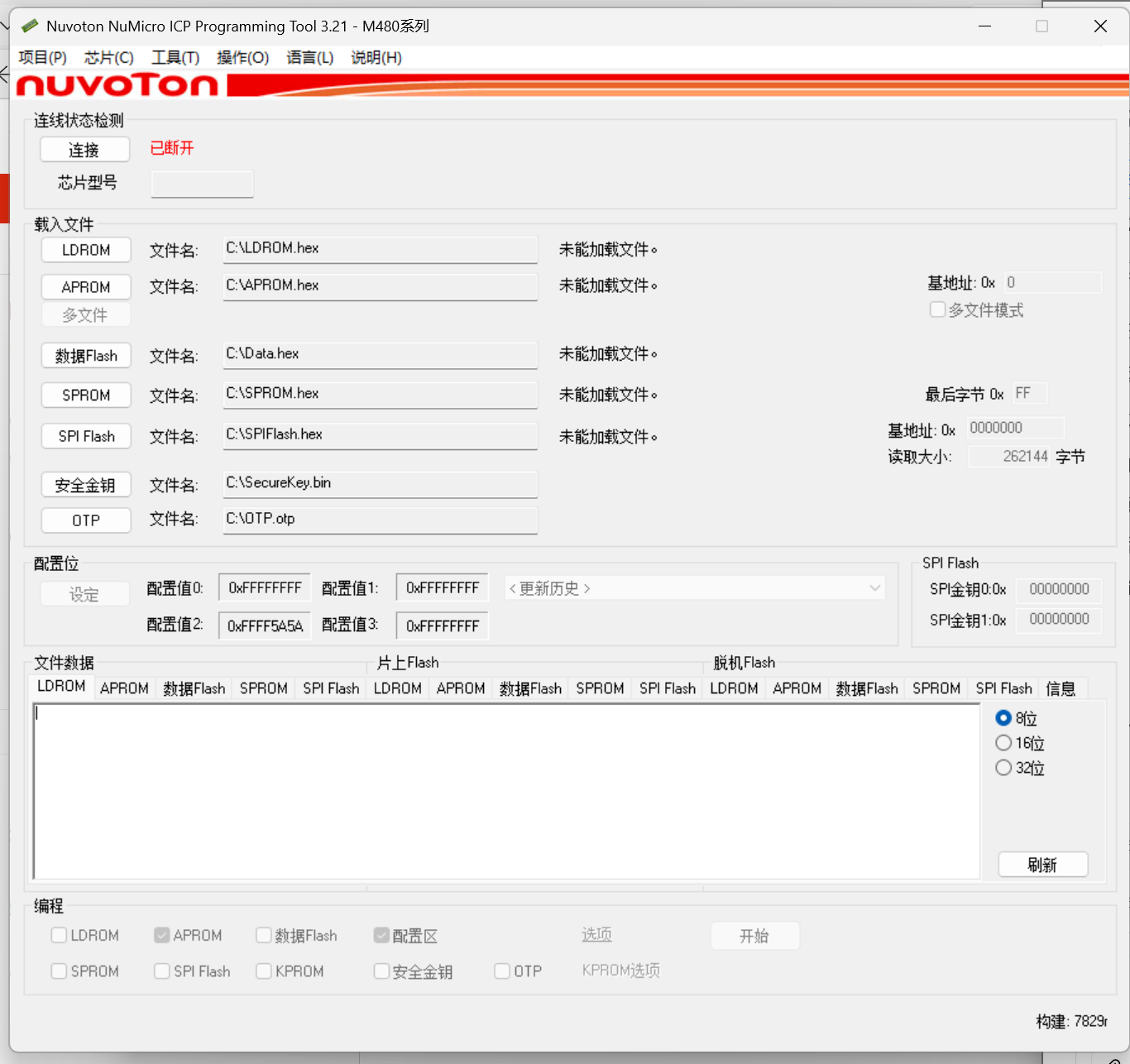This screenshot has width=1130, height=1064.
Task: Click the 刷新 refresh button
Action: [1042, 865]
